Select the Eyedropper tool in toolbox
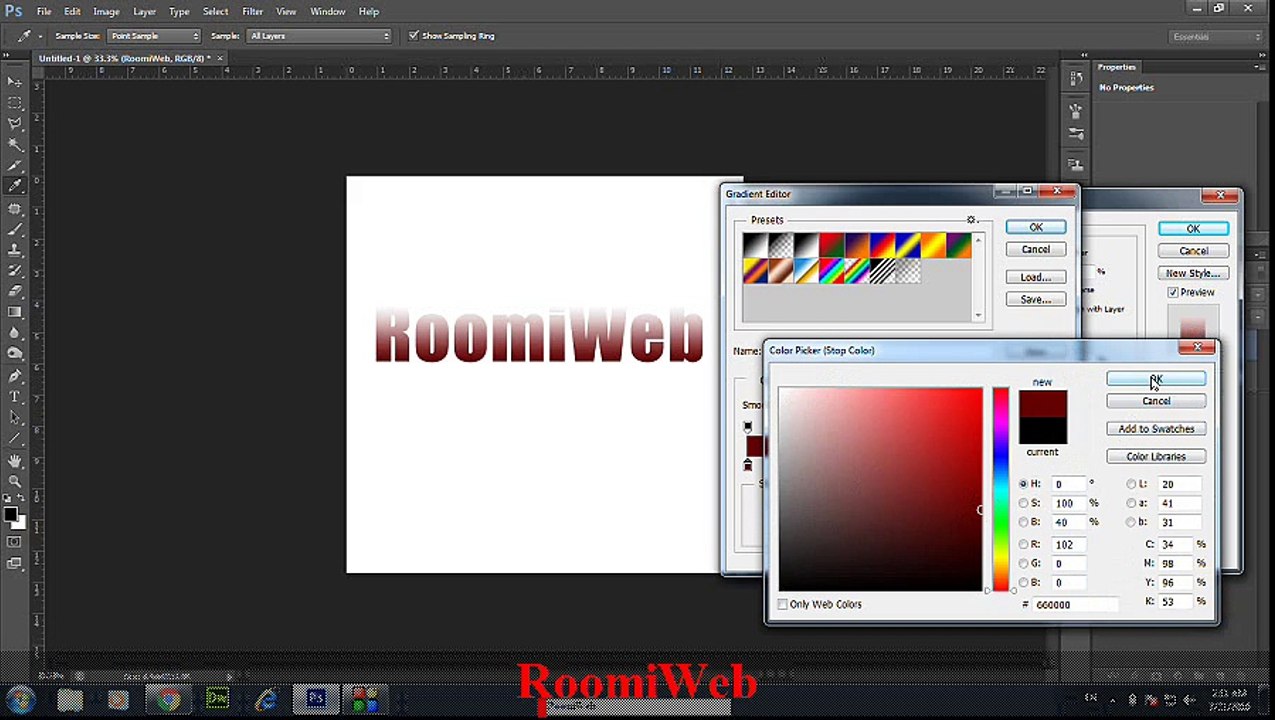The width and height of the screenshot is (1275, 720). click(x=15, y=186)
